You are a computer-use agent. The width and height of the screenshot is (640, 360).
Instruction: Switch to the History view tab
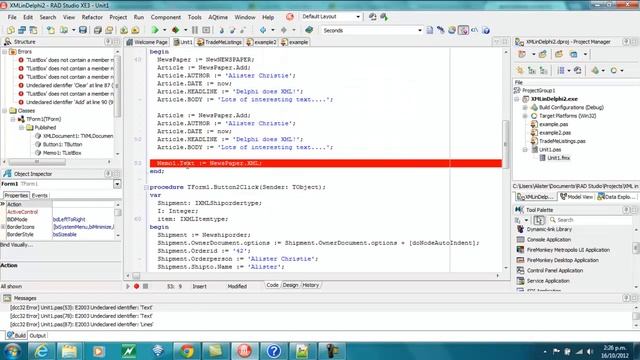(310, 285)
